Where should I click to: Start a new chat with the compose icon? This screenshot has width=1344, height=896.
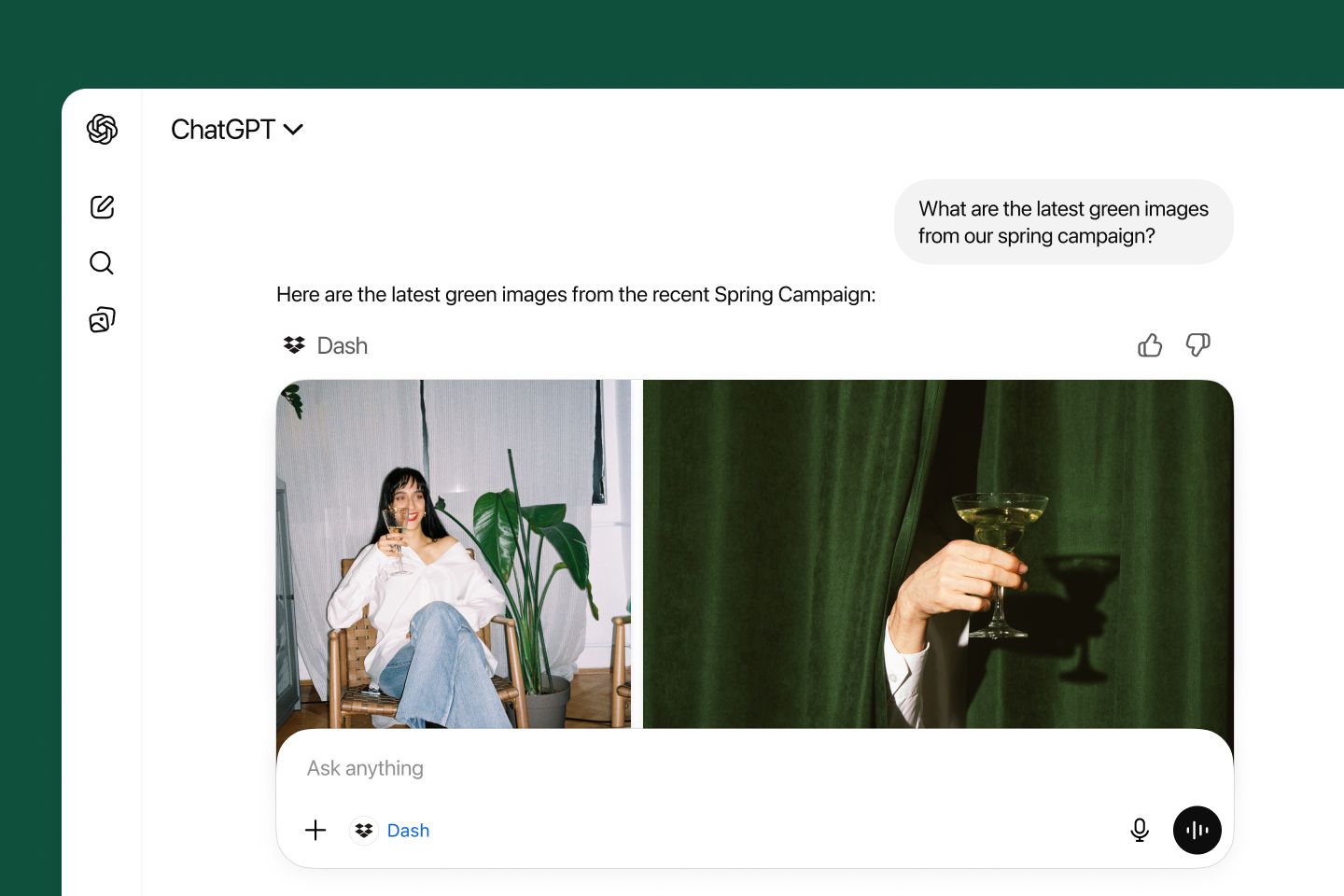(102, 207)
